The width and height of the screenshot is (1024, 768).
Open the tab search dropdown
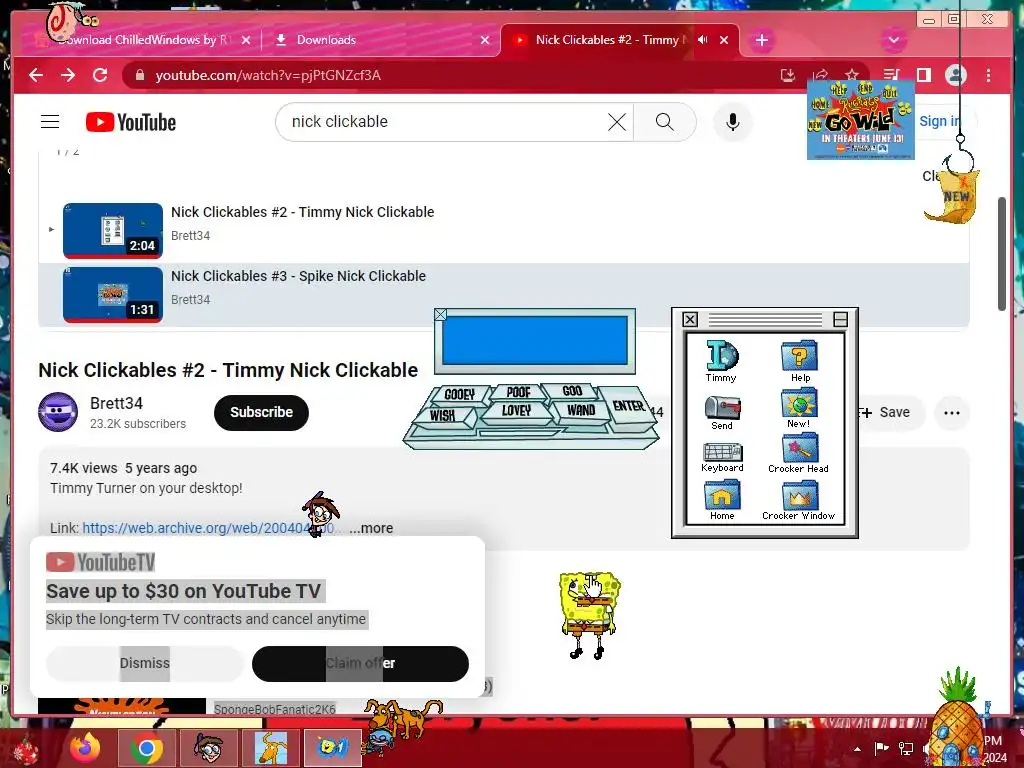tap(893, 40)
